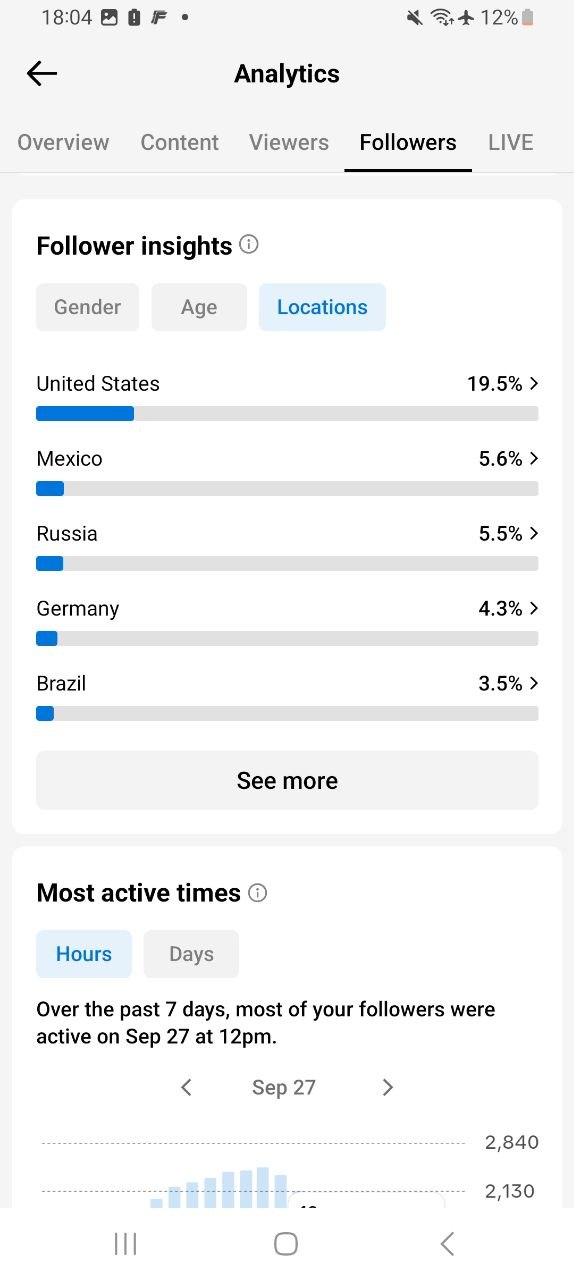Tap tallest bar in activity chart

pyautogui.click(x=263, y=1187)
